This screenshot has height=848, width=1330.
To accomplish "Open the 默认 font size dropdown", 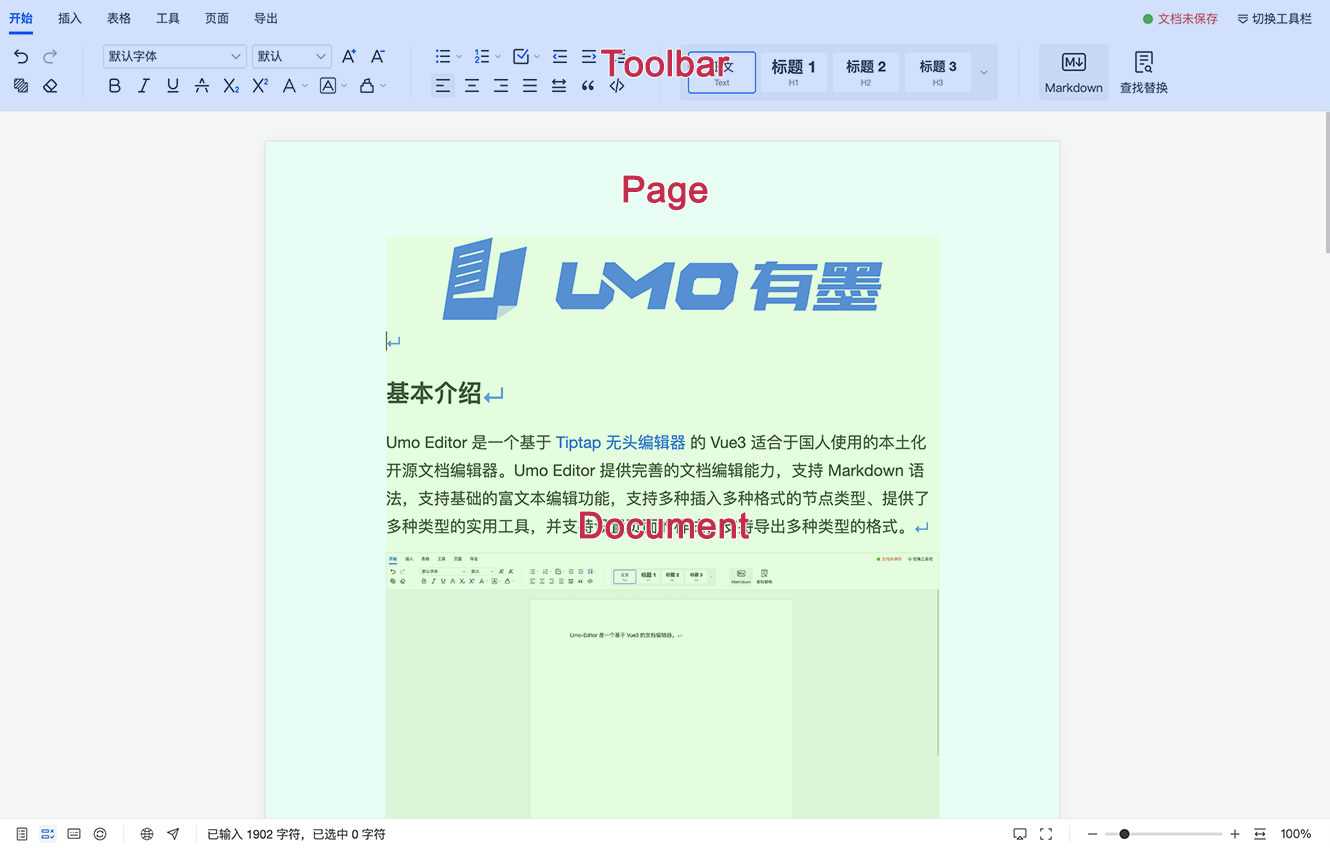I will pyautogui.click(x=291, y=57).
